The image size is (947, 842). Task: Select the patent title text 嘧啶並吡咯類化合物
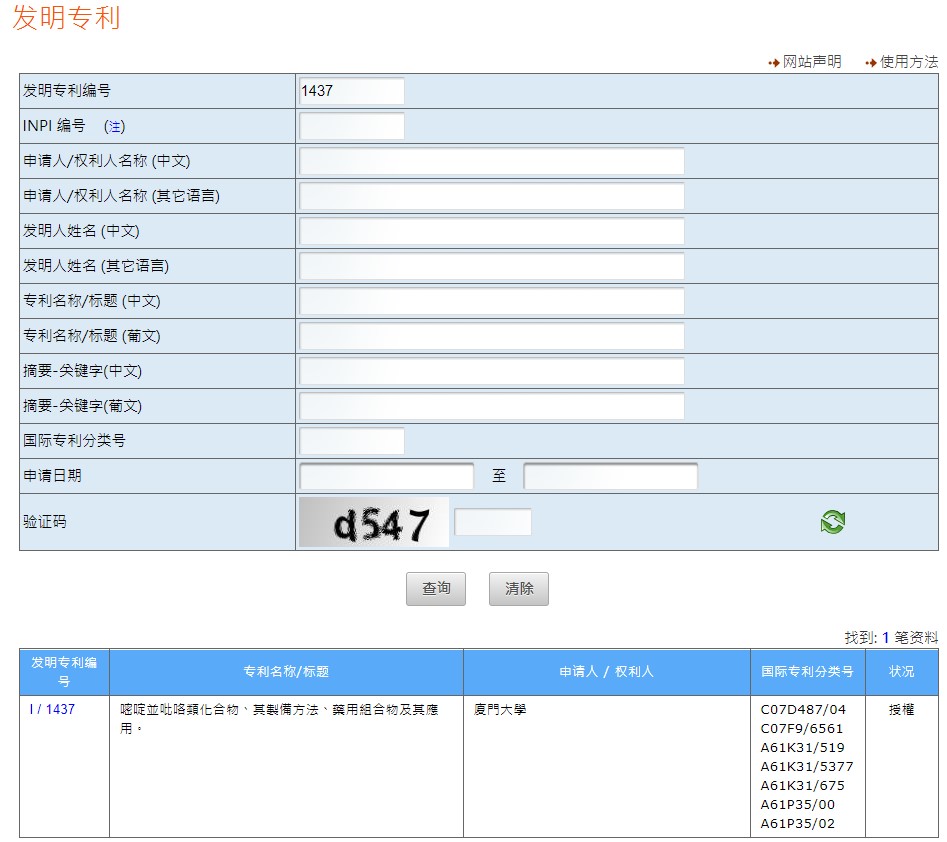pos(179,709)
